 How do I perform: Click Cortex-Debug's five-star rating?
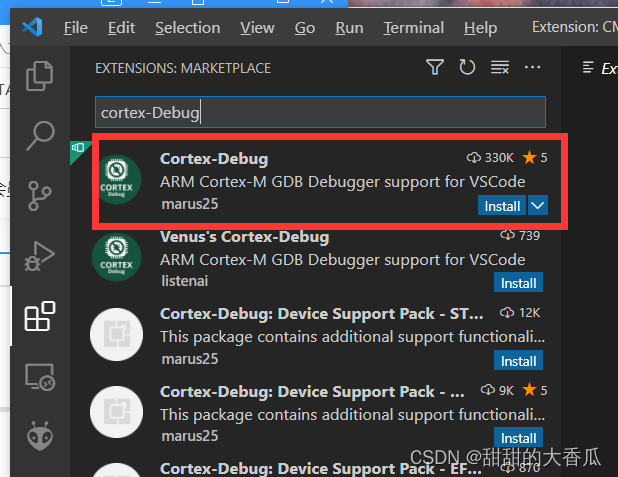535,158
